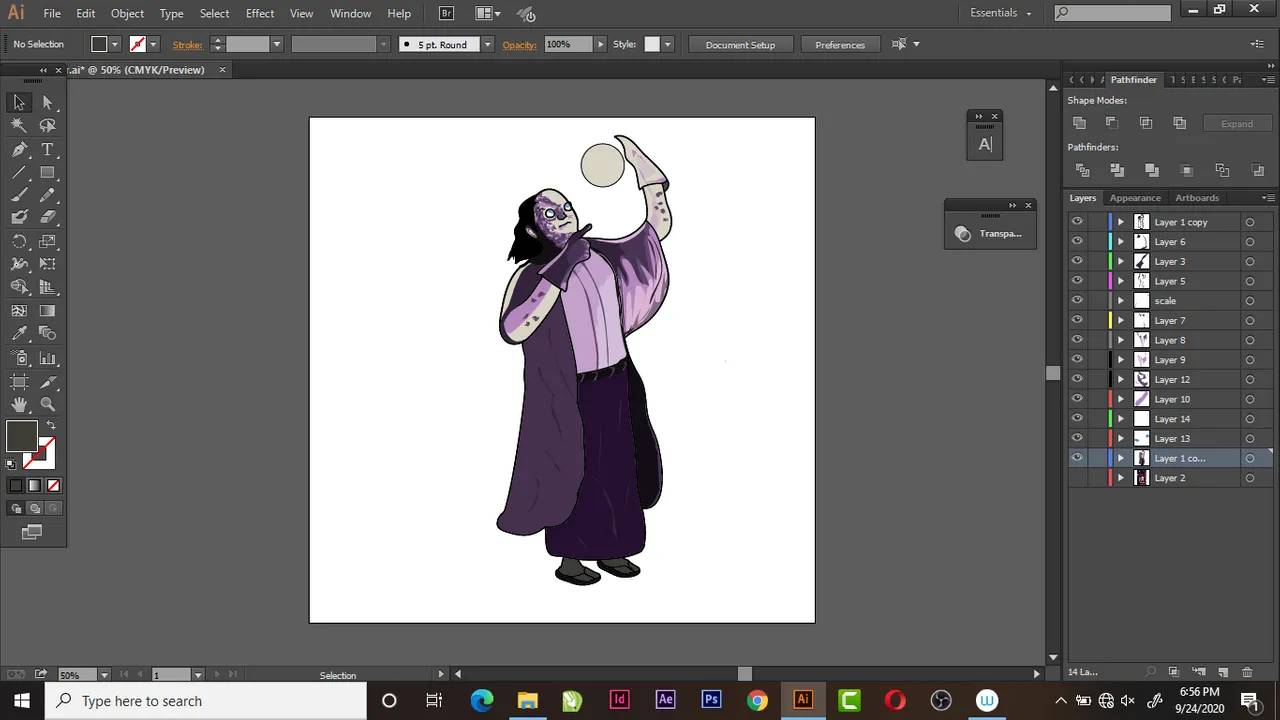Click the Minus Front shape mode icon

(x=1112, y=123)
